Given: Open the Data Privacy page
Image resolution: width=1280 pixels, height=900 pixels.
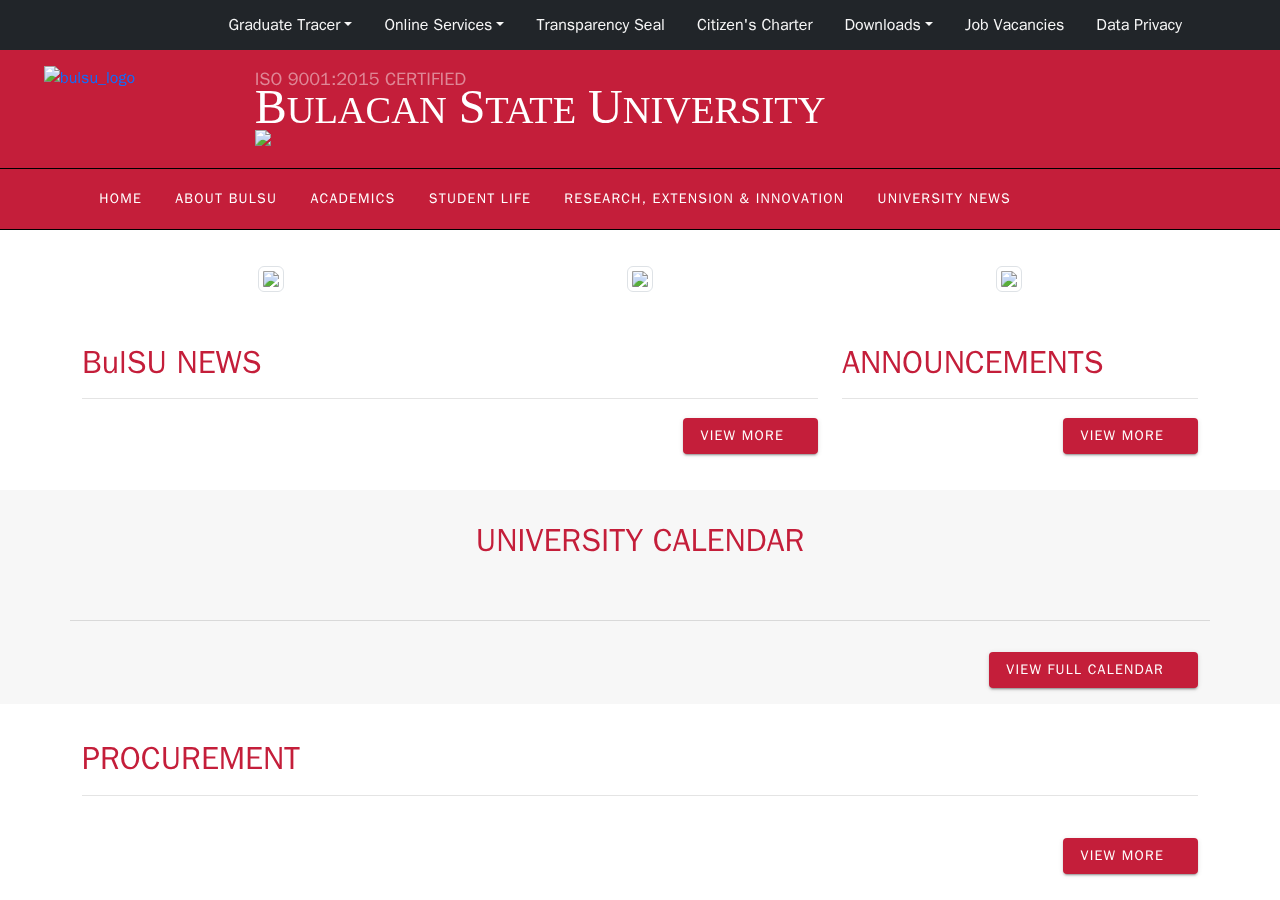Looking at the screenshot, I should 1139,25.
